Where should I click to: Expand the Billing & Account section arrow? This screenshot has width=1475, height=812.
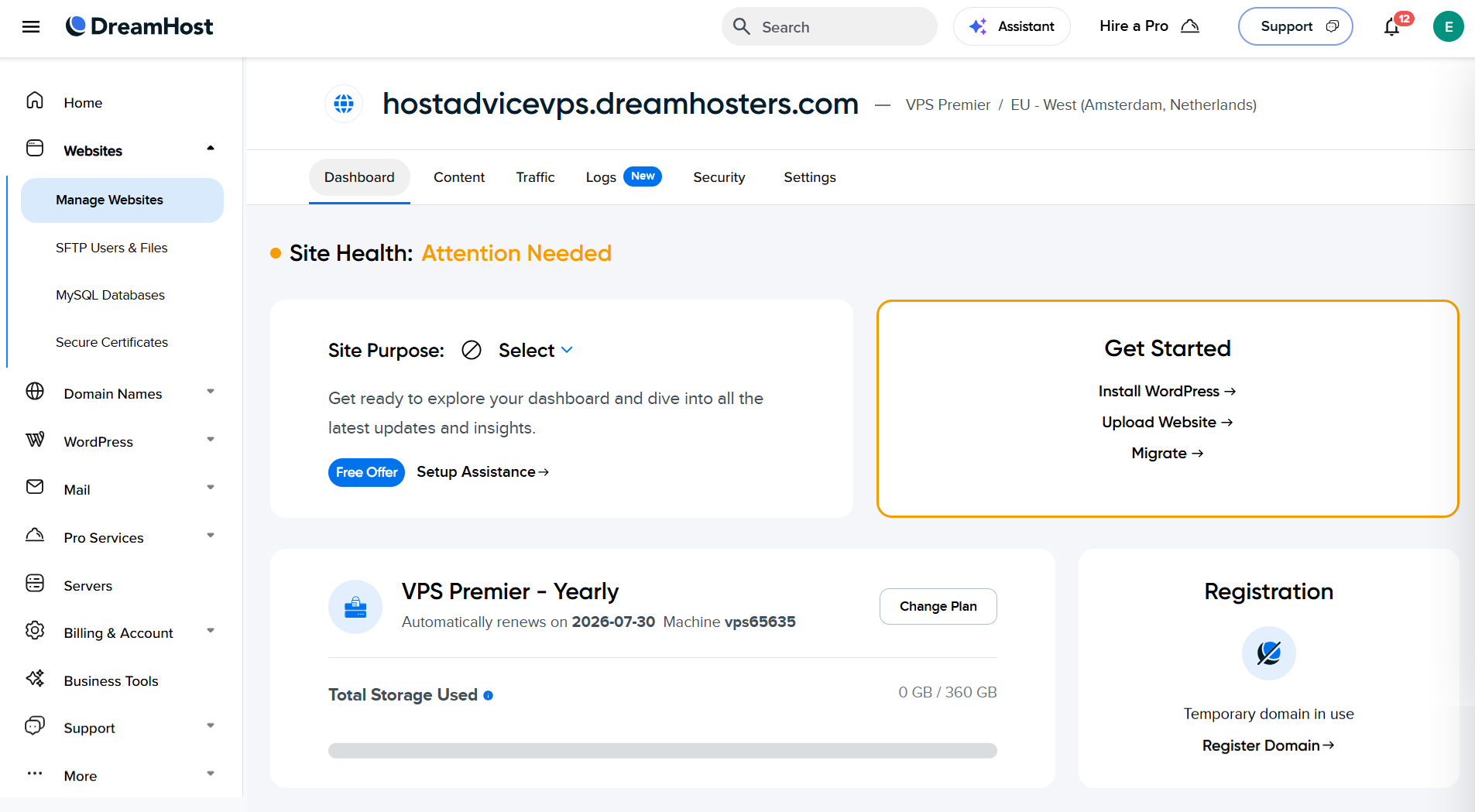tap(211, 630)
